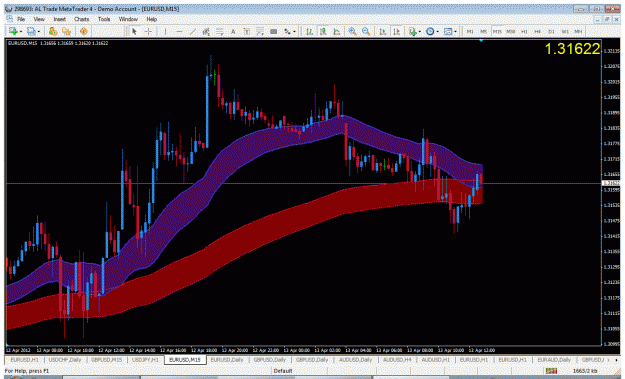
Task: Open the indicators list icon
Action: 413,31
